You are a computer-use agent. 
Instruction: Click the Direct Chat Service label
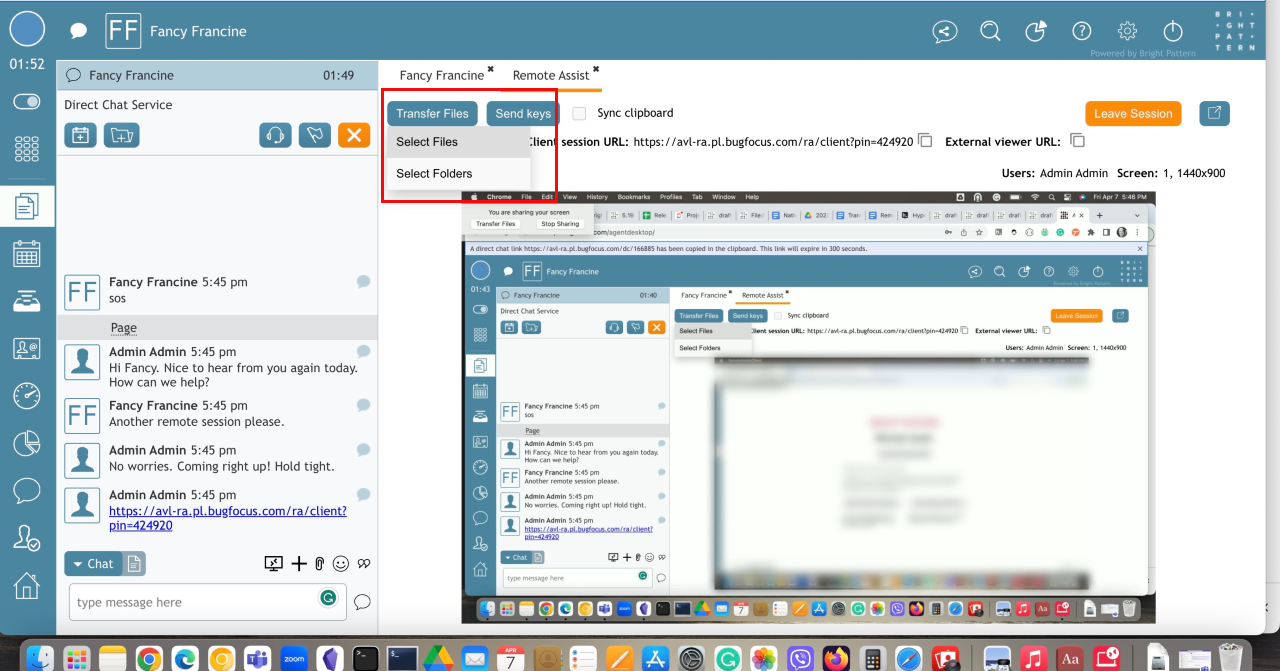tap(118, 105)
